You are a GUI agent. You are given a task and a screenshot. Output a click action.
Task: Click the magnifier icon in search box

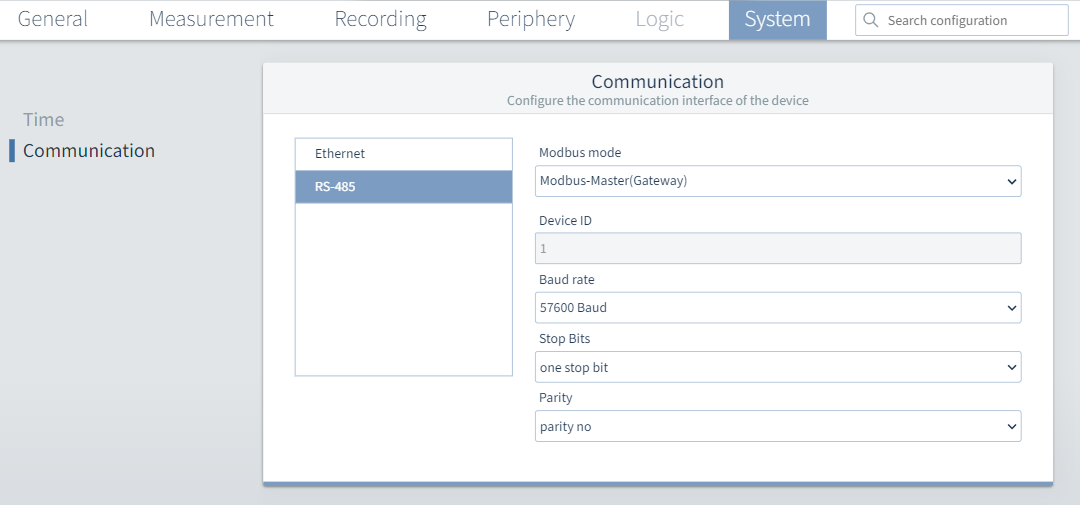pyautogui.click(x=871, y=21)
